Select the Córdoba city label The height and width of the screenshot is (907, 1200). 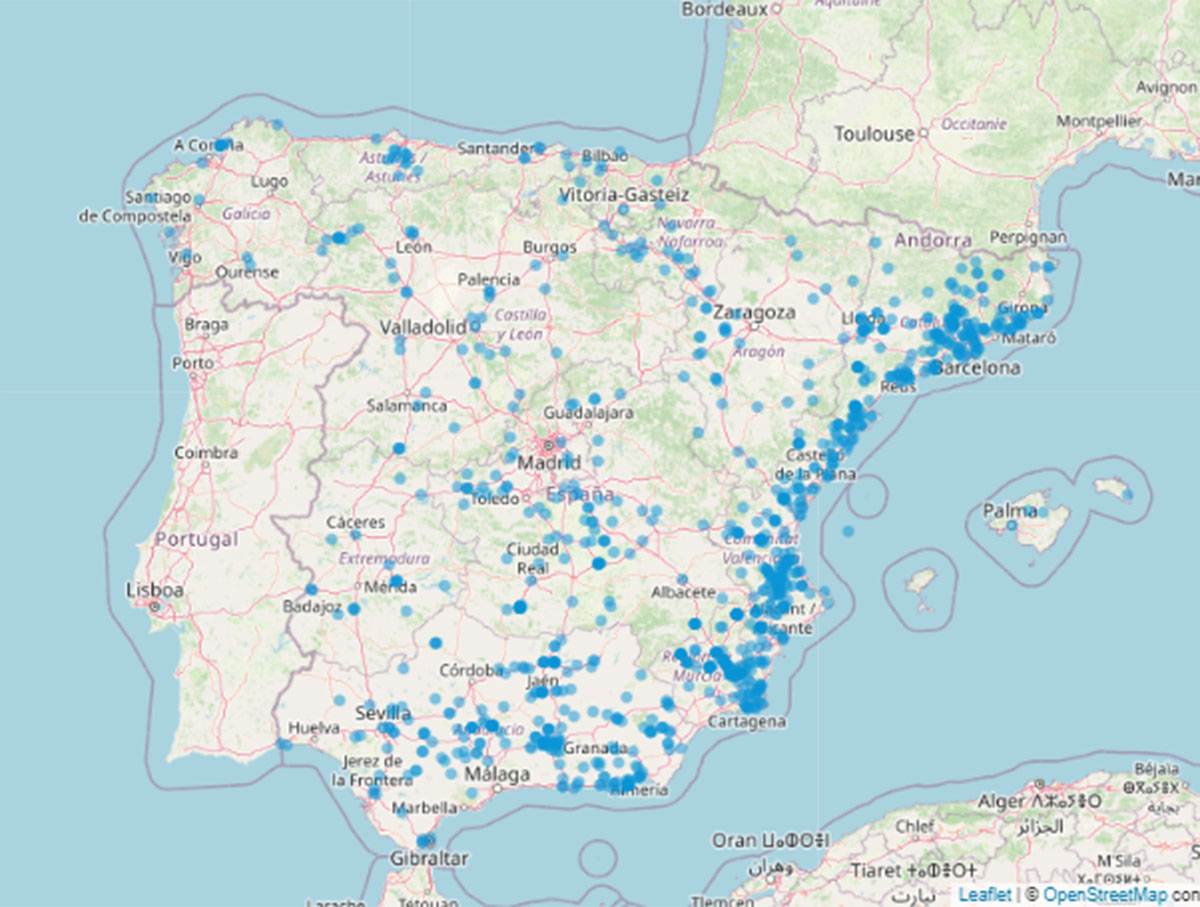470,670
